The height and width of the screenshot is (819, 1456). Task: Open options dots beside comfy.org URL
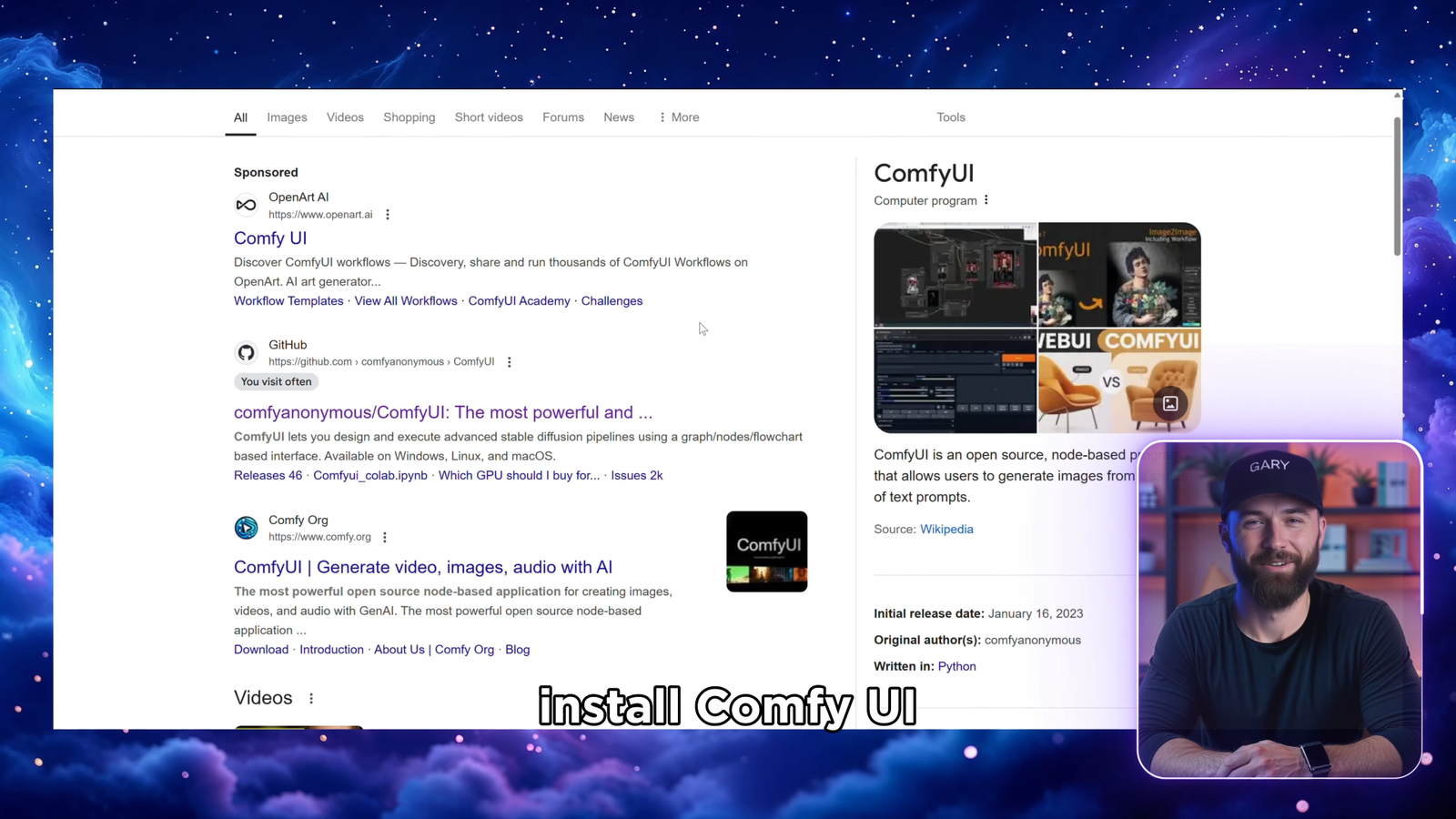(x=385, y=538)
